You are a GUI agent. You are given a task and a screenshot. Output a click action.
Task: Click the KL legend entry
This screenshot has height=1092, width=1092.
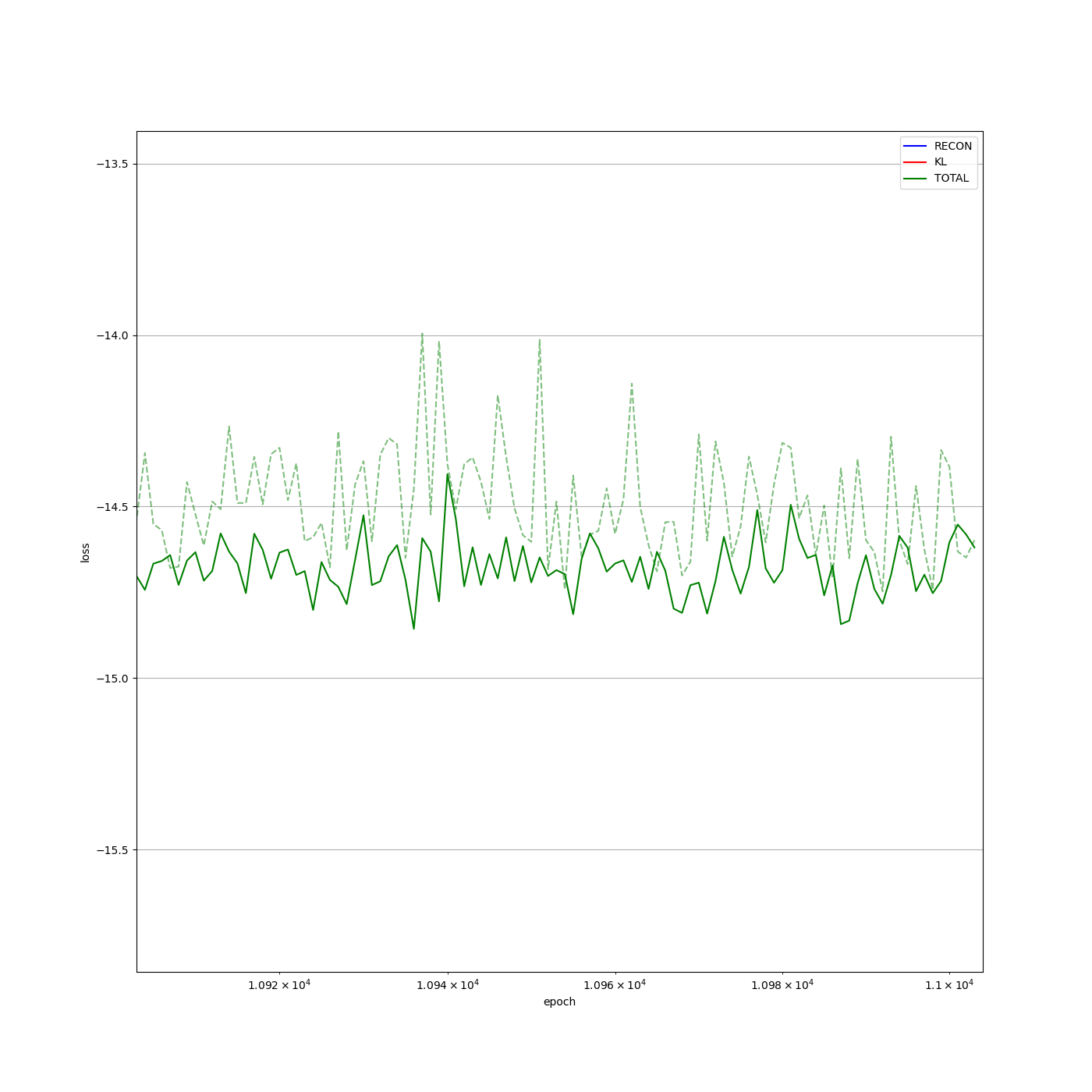coord(925,162)
